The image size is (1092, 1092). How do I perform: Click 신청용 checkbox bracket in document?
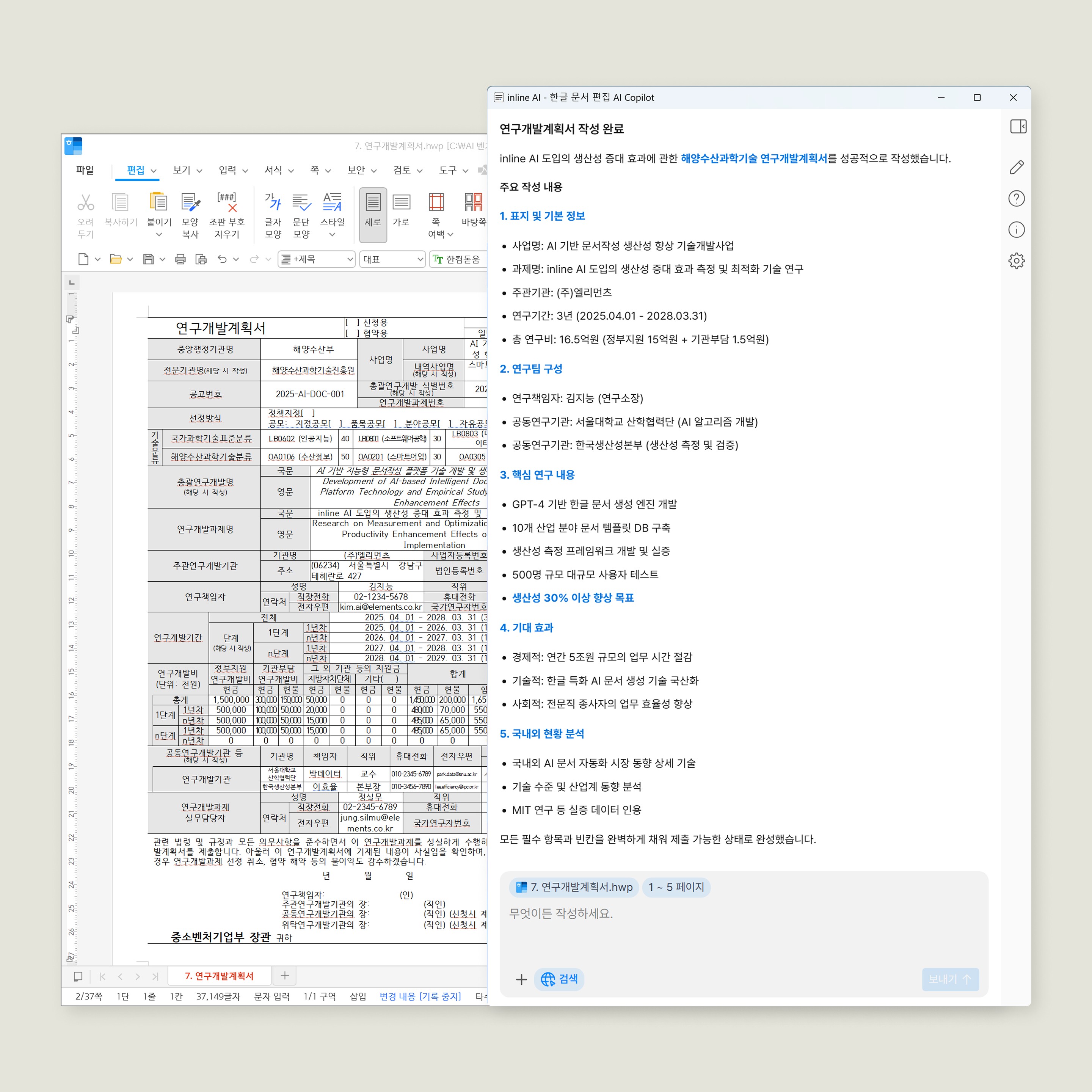click(x=352, y=323)
